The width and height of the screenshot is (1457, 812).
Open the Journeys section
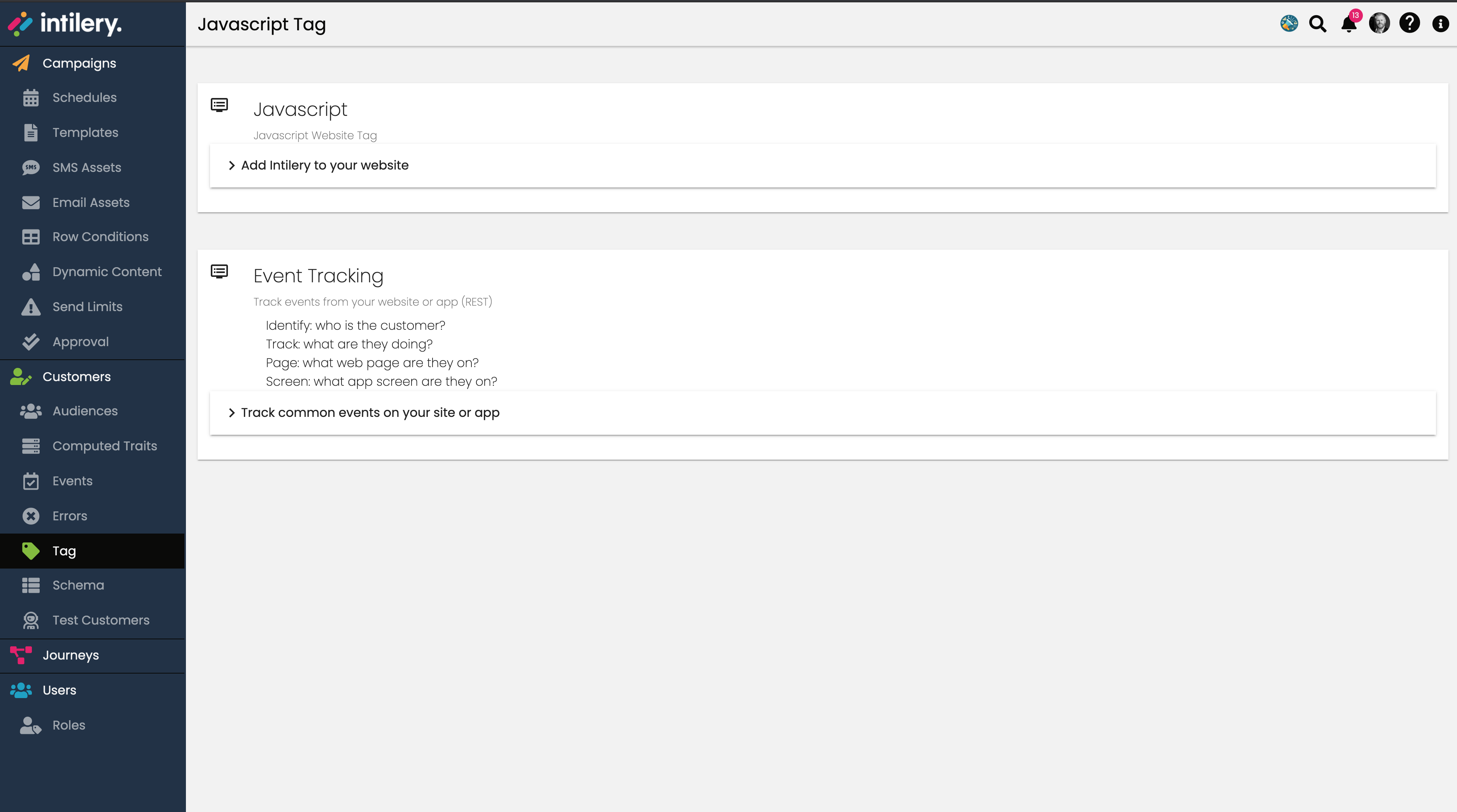tap(71, 655)
